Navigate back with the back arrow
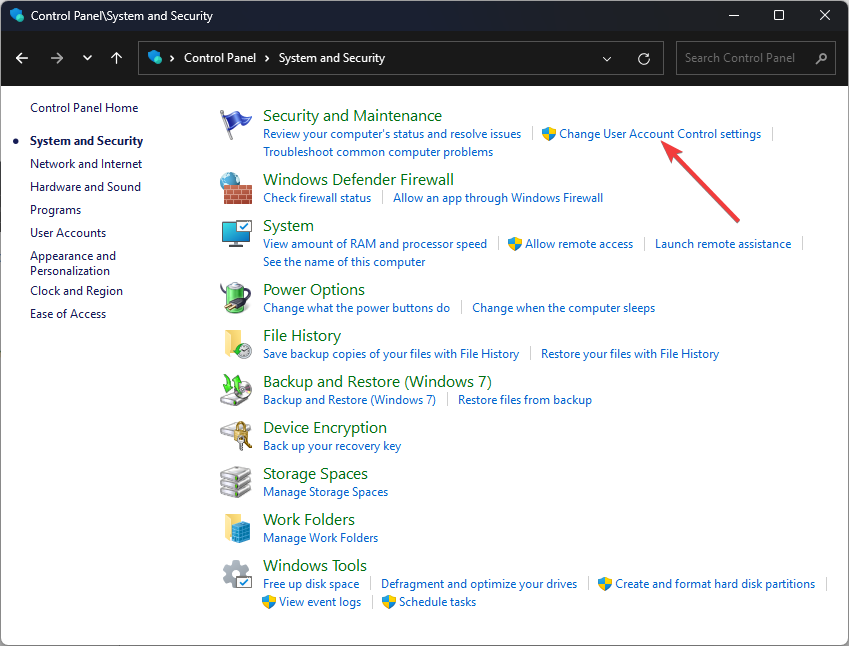The width and height of the screenshot is (849, 646). (x=23, y=58)
